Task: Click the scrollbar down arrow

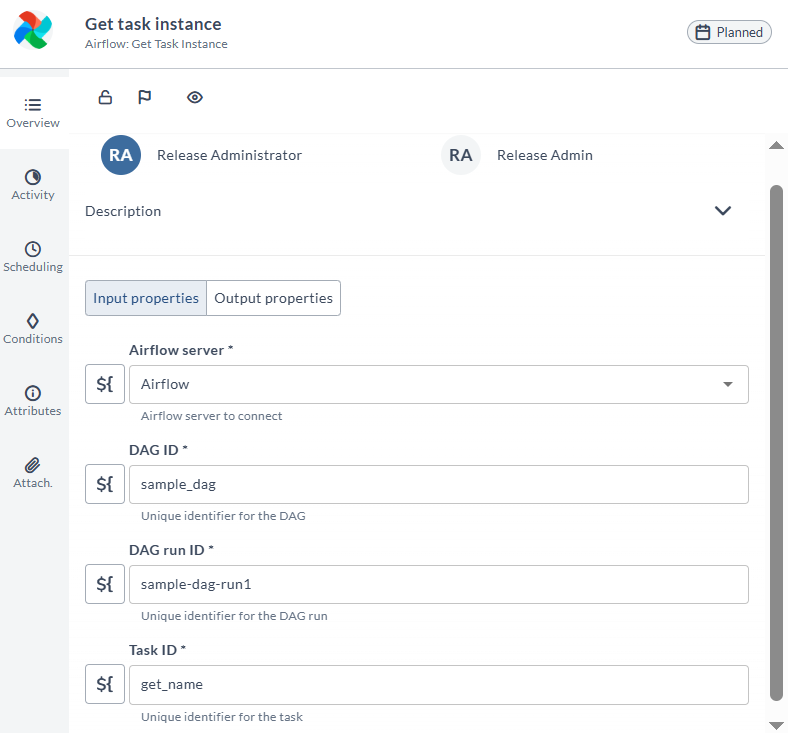Action: coord(776,725)
